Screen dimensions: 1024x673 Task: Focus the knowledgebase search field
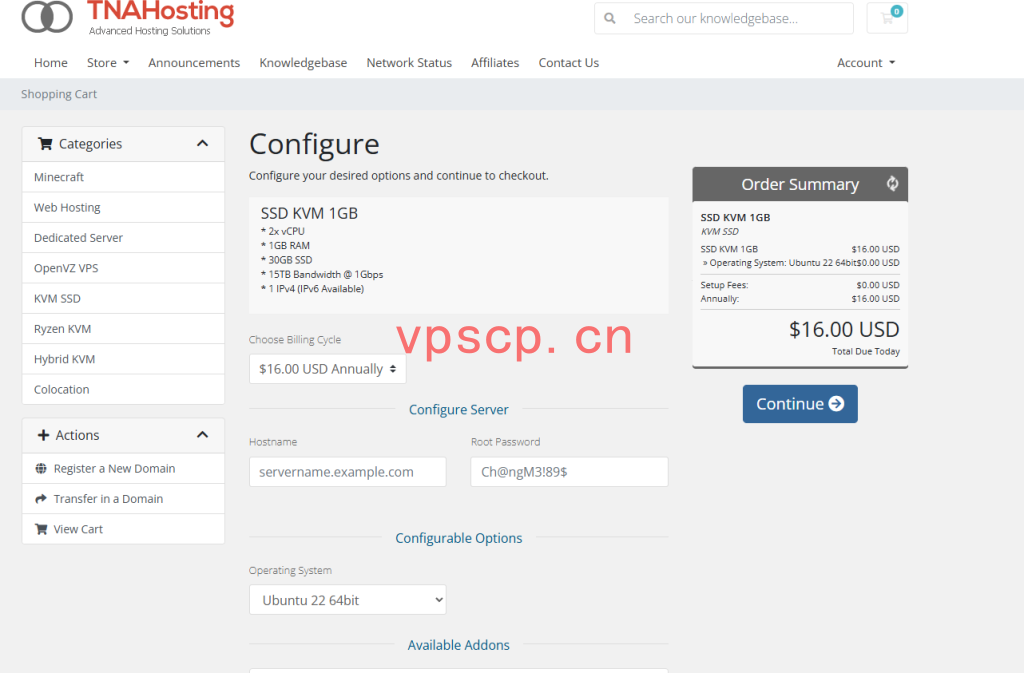coord(738,18)
